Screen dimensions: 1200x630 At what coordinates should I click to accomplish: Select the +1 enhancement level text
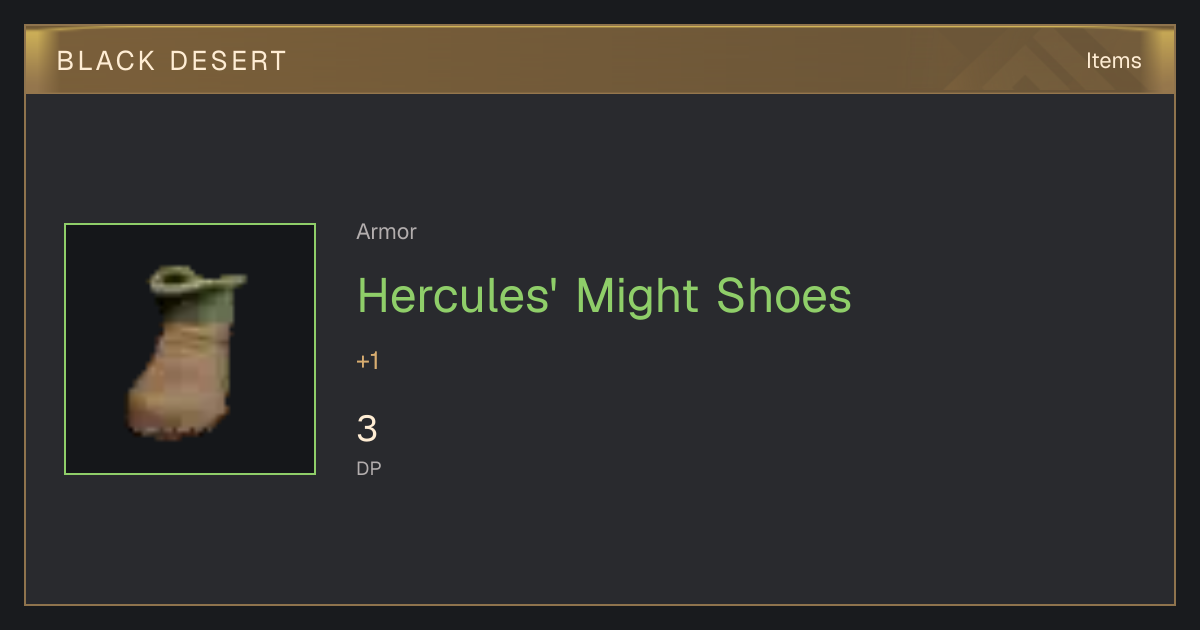coord(368,361)
